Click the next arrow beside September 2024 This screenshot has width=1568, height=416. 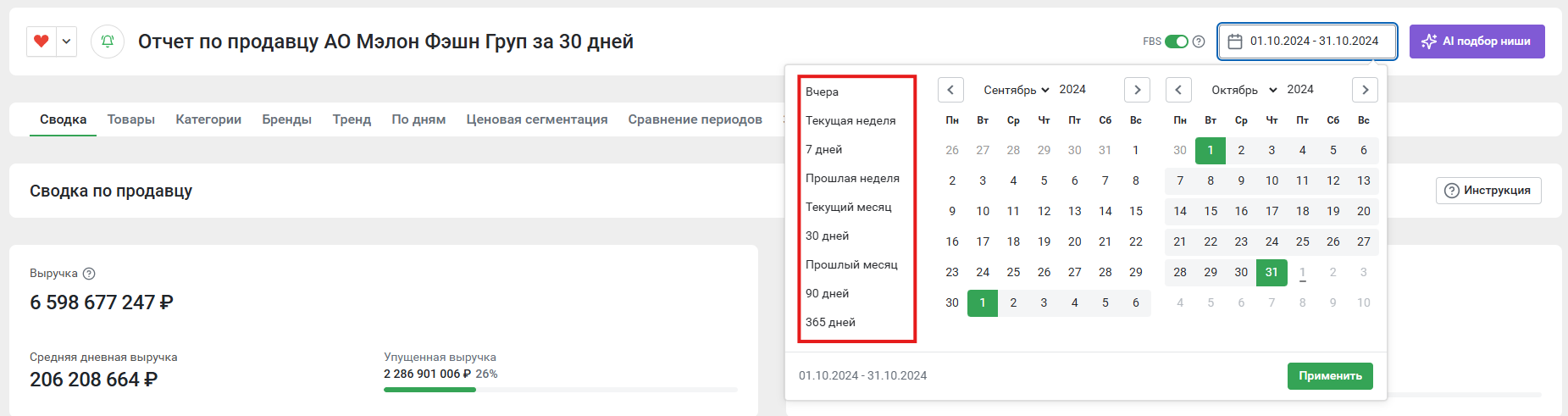pyautogui.click(x=1137, y=90)
